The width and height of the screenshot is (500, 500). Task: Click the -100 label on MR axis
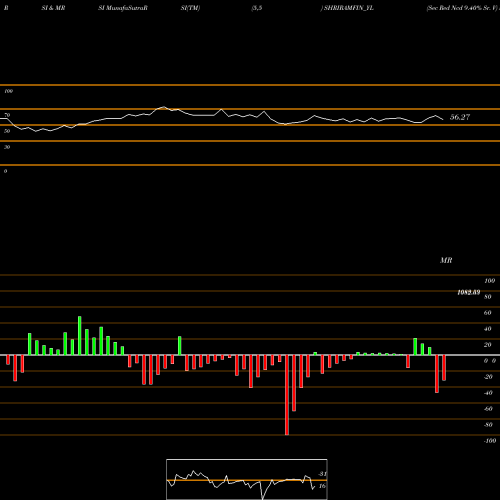tap(490, 441)
